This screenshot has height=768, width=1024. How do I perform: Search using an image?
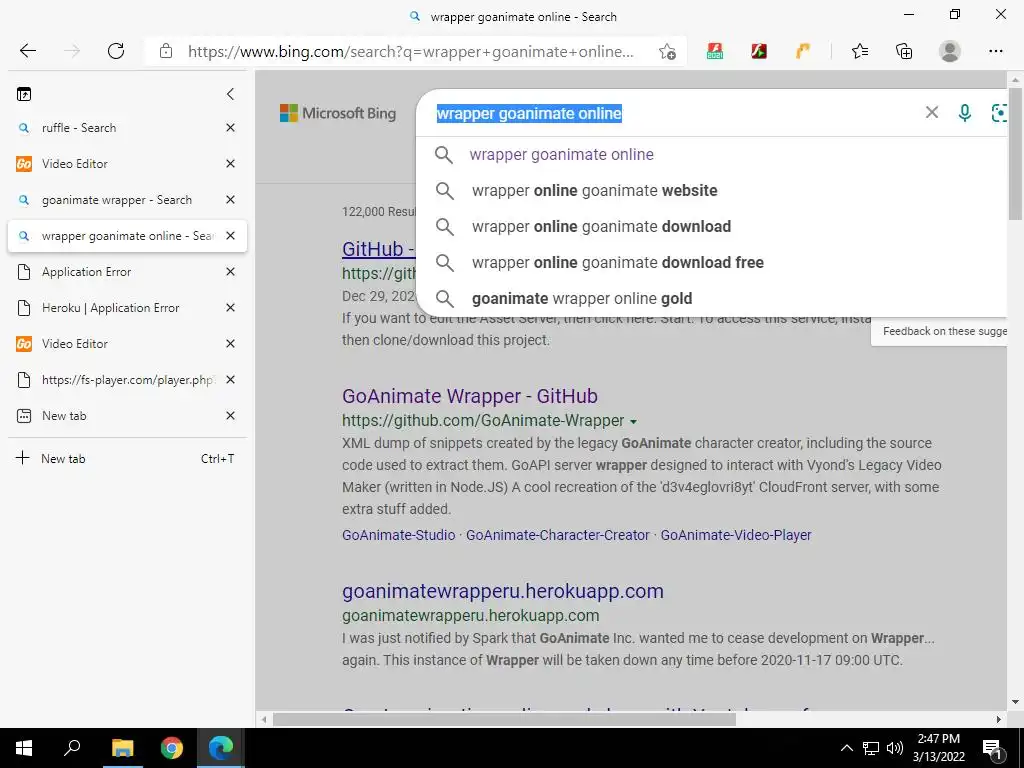point(999,113)
